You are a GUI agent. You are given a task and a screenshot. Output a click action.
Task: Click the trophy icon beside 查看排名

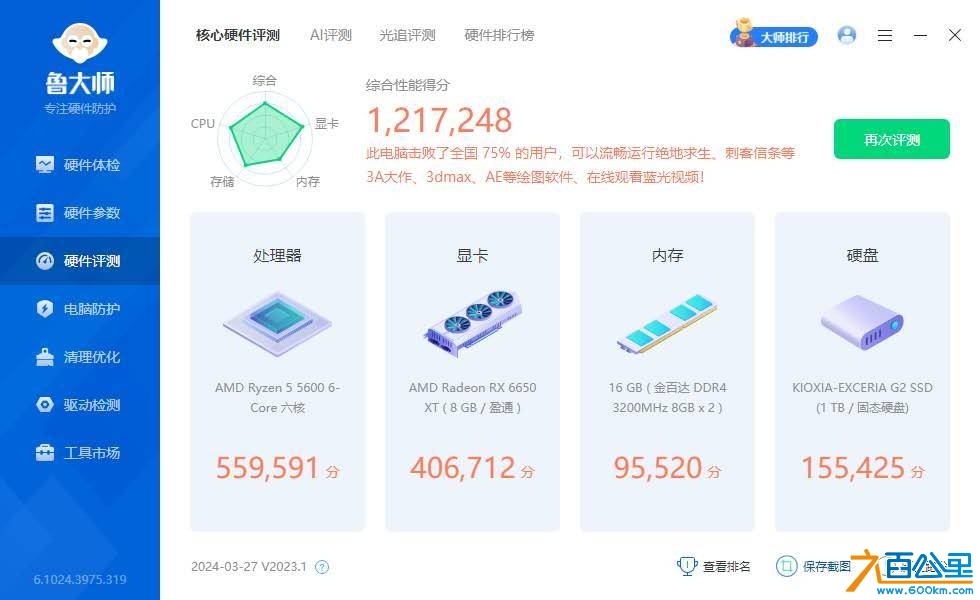[686, 566]
